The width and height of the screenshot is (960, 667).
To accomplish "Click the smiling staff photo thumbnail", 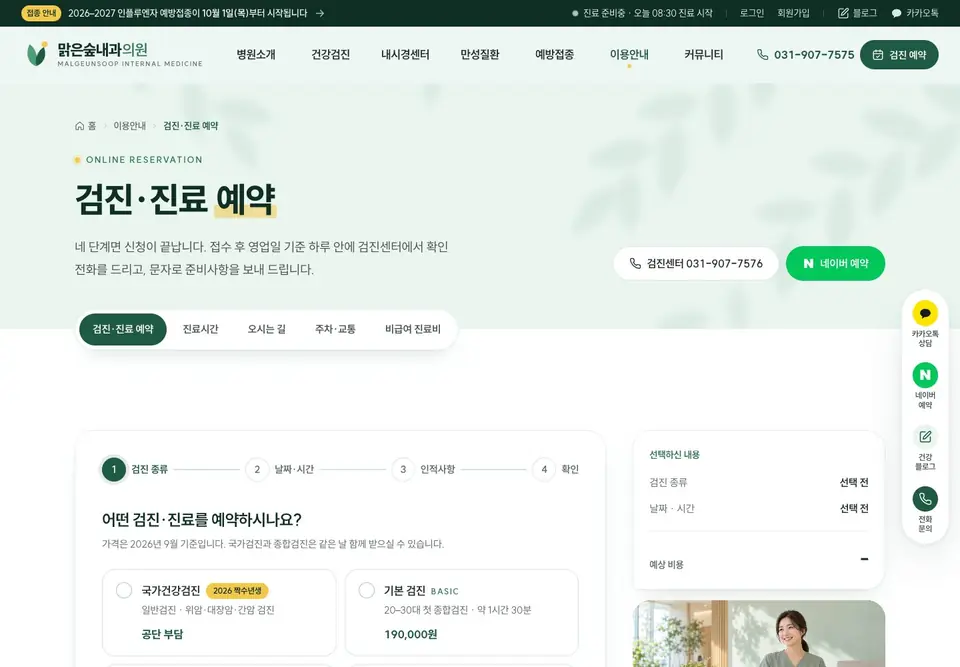I will point(759,633).
